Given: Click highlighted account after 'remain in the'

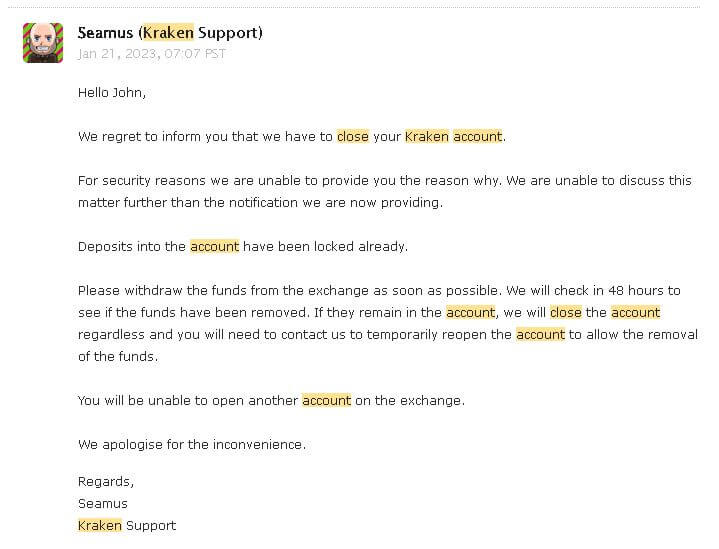Looking at the screenshot, I should [470, 313].
